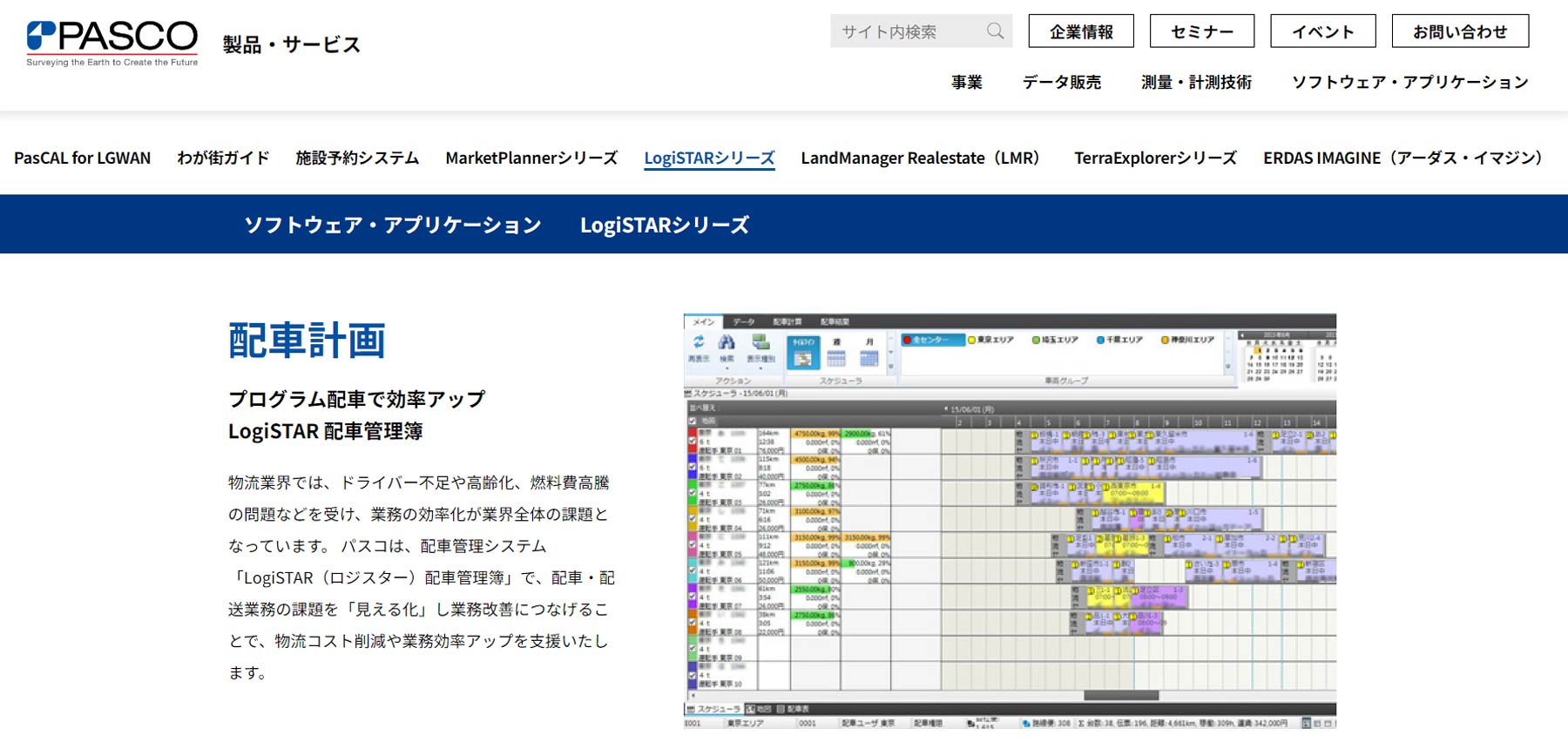The width and height of the screenshot is (1568, 742).
Task: Click the 配車計画 heading
Action: click(x=307, y=341)
